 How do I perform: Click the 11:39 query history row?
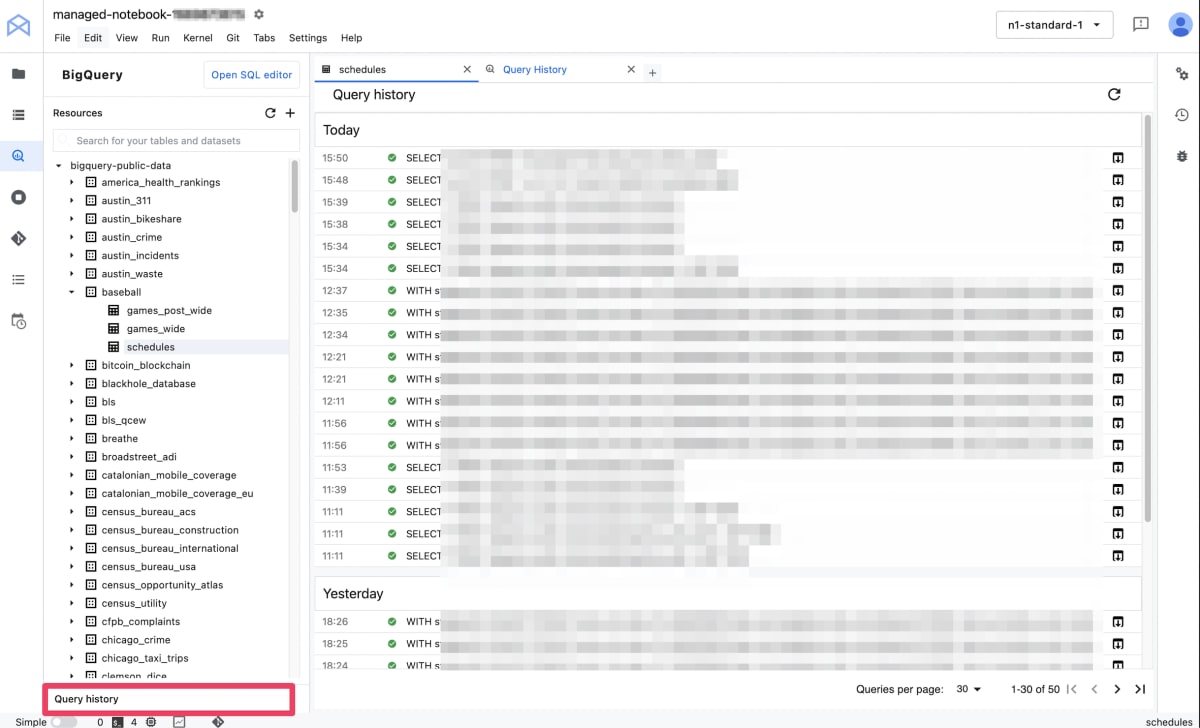click(x=728, y=490)
